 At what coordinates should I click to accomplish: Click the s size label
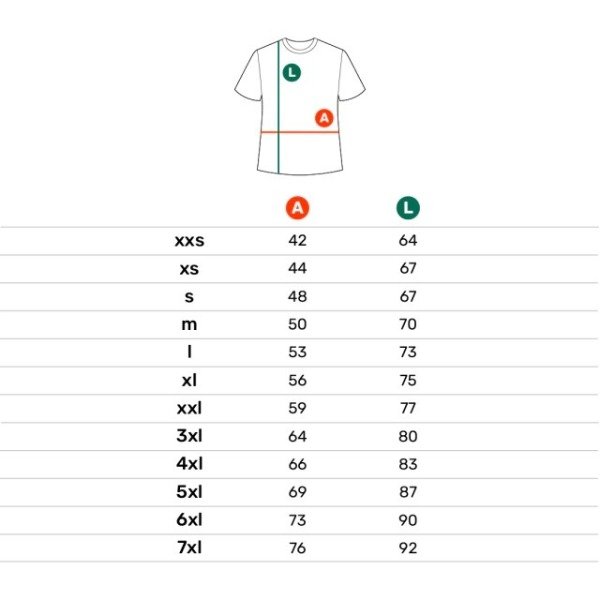pyautogui.click(x=189, y=296)
